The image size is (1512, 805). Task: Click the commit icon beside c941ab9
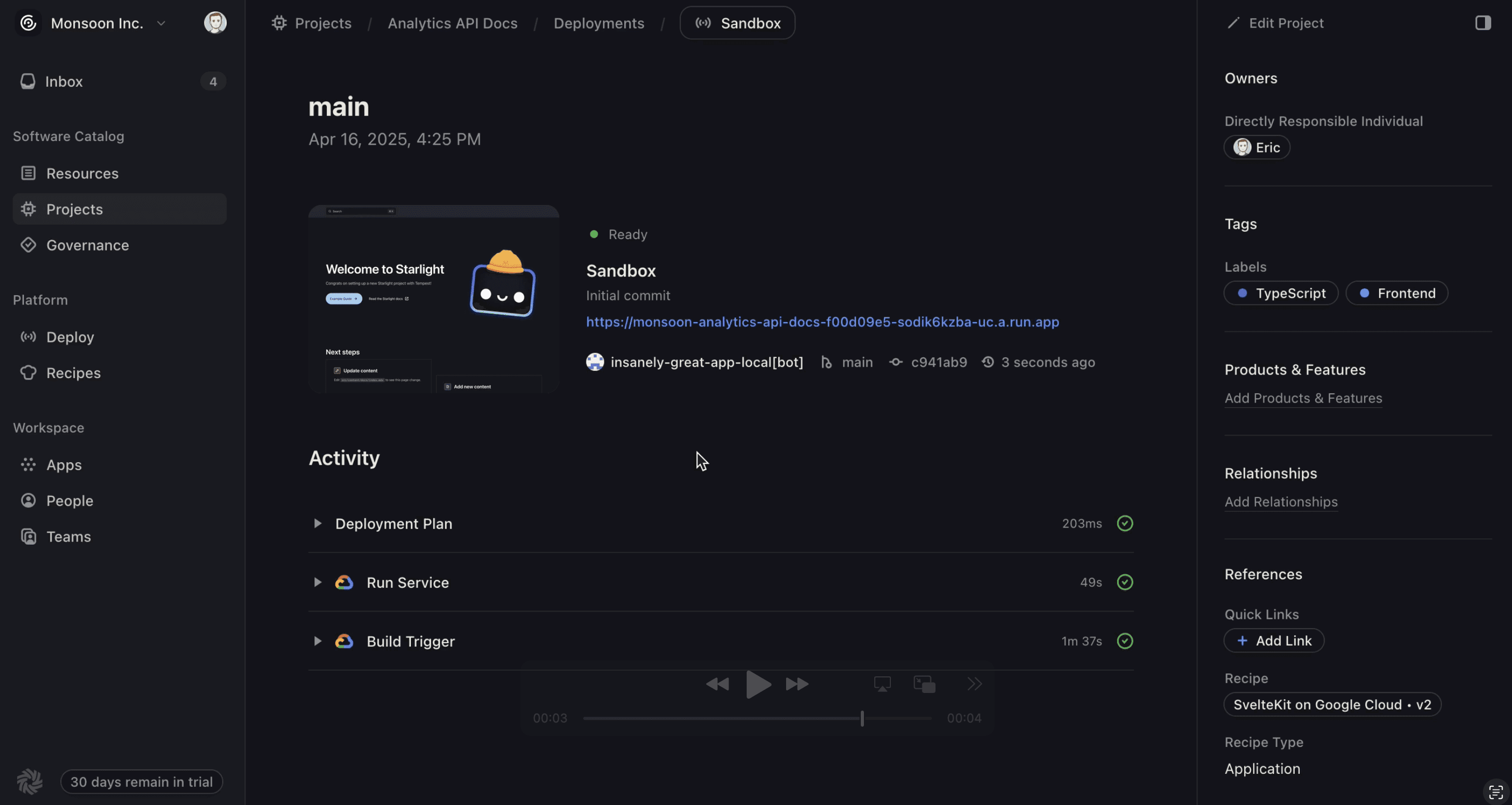point(896,362)
